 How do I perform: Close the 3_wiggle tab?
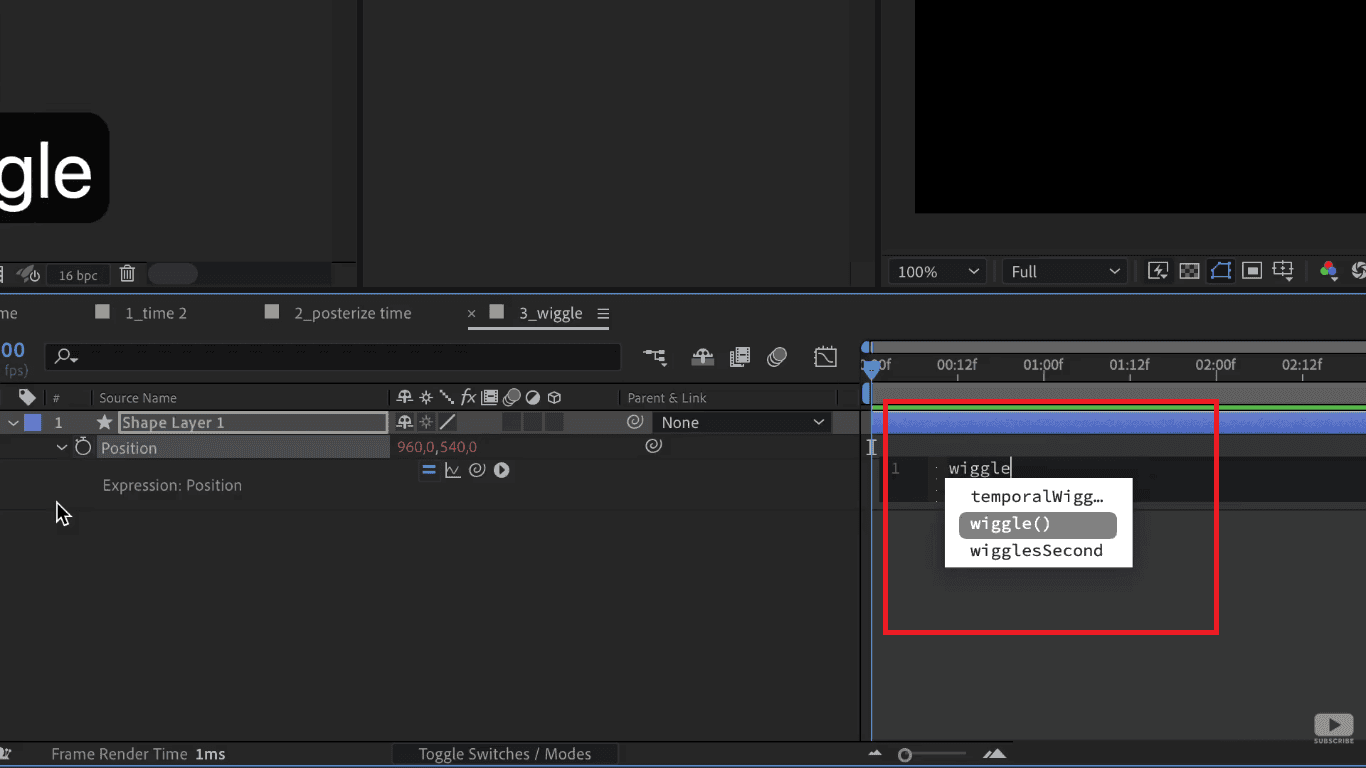[x=473, y=313]
